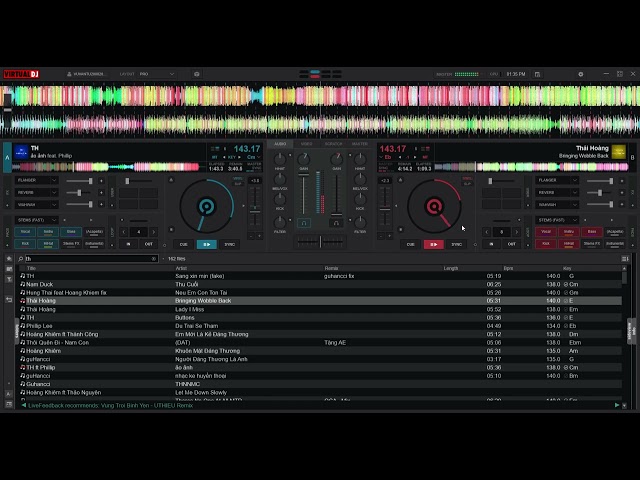The width and height of the screenshot is (640, 480).
Task: Click LiveFeedback recommends Vung Troi Binh Yen
Action: (110, 405)
